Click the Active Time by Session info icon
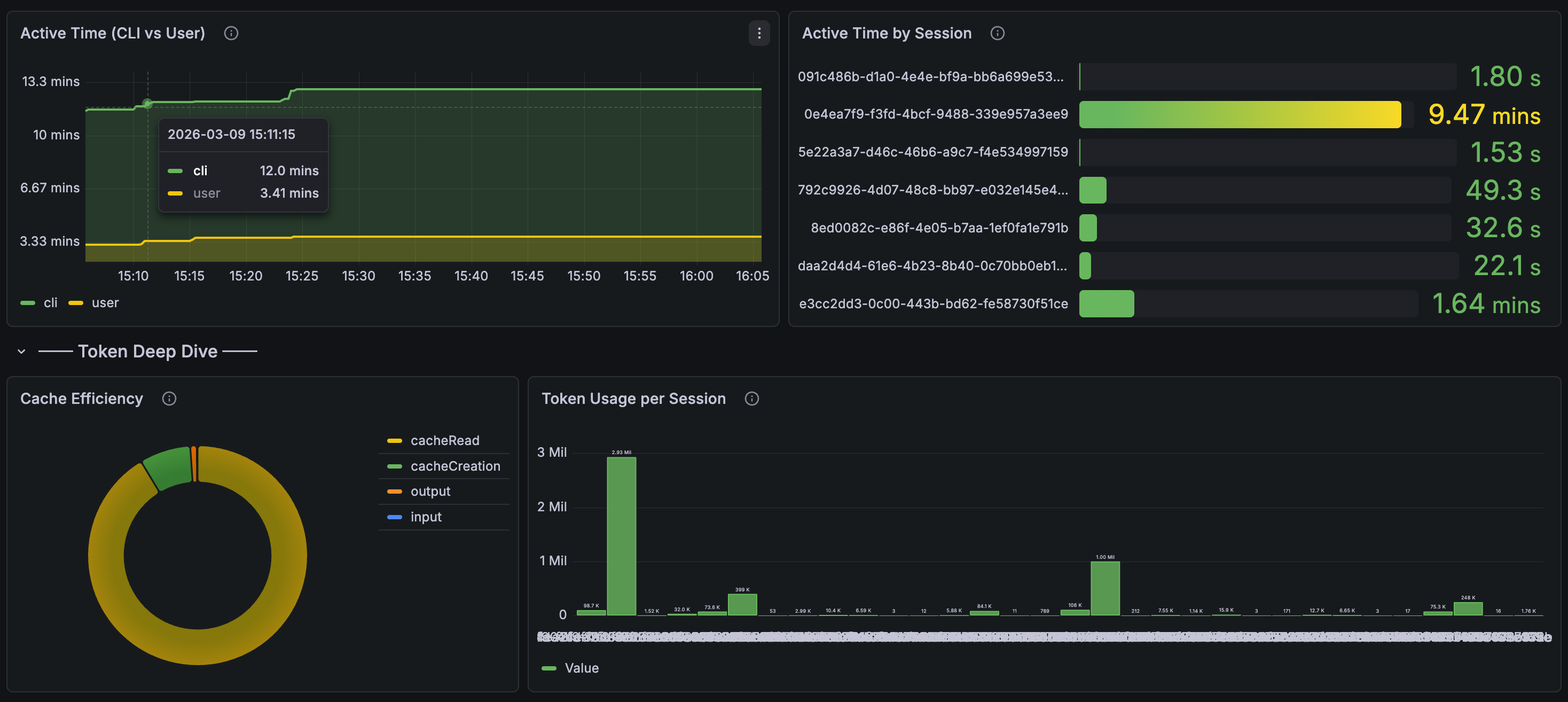The image size is (1568, 702). tap(998, 34)
